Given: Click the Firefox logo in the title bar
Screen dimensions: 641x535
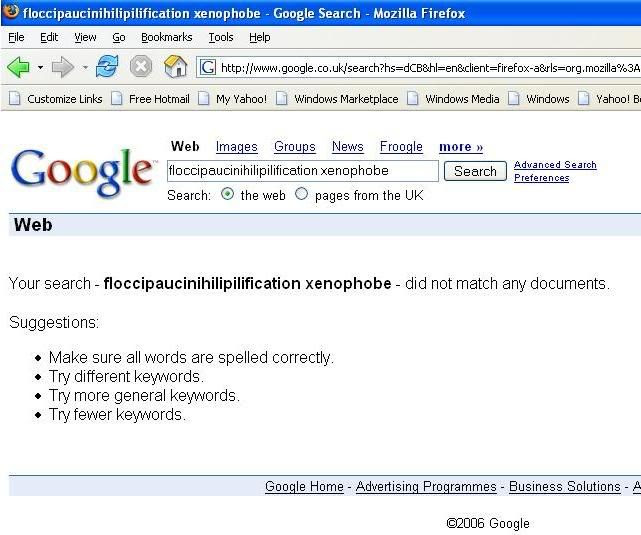Looking at the screenshot, I should 11,11.
